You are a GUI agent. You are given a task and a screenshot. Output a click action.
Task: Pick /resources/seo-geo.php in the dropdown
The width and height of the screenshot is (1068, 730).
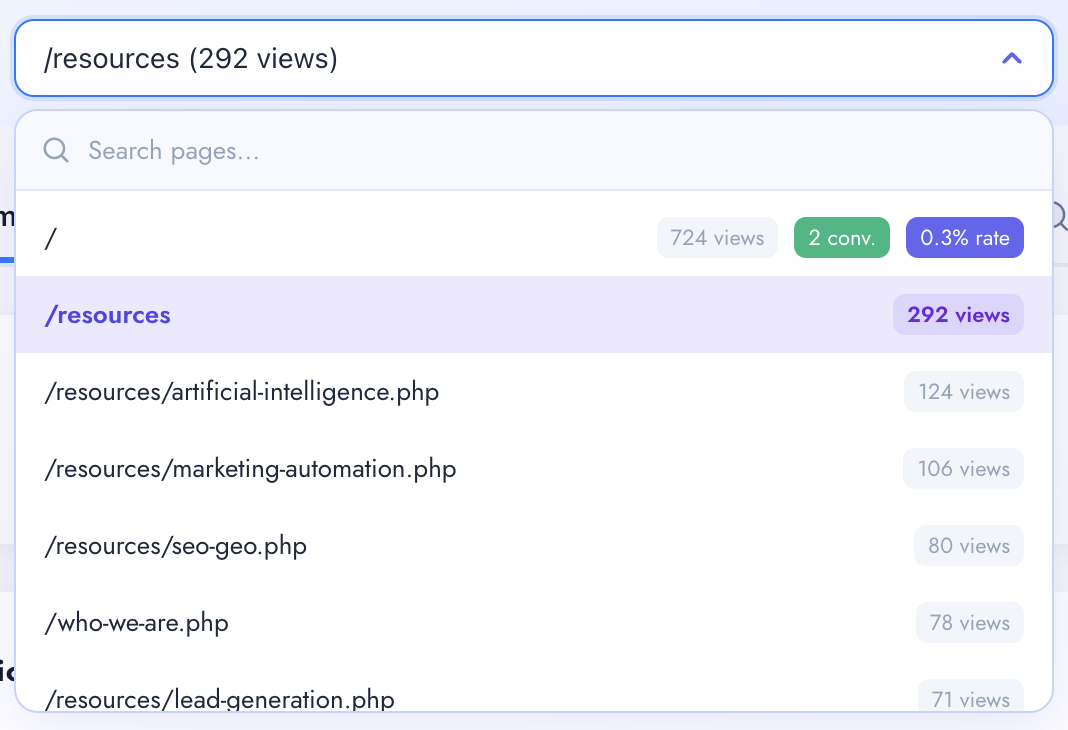click(x=534, y=545)
